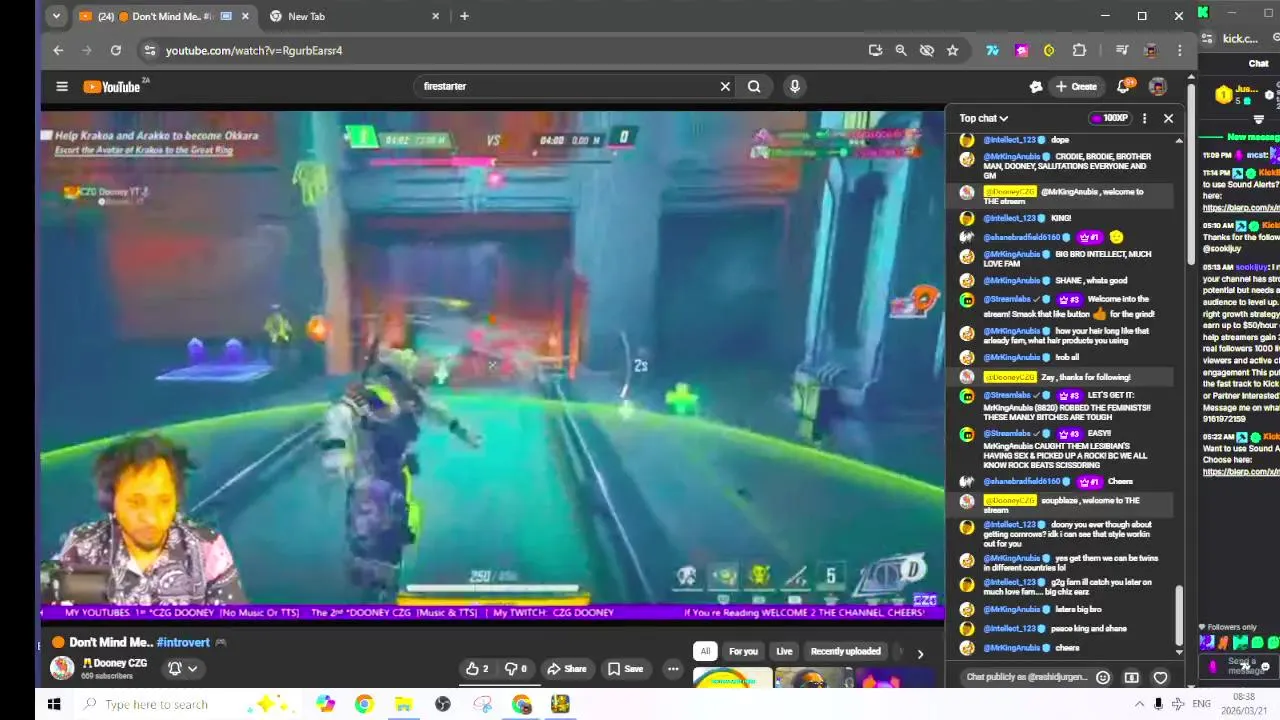The width and height of the screenshot is (1280, 720).
Task: Go forward in the browser
Action: (x=87, y=50)
